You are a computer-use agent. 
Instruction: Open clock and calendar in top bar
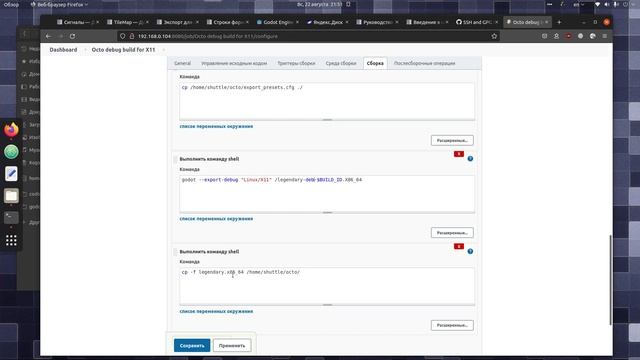pos(320,4)
